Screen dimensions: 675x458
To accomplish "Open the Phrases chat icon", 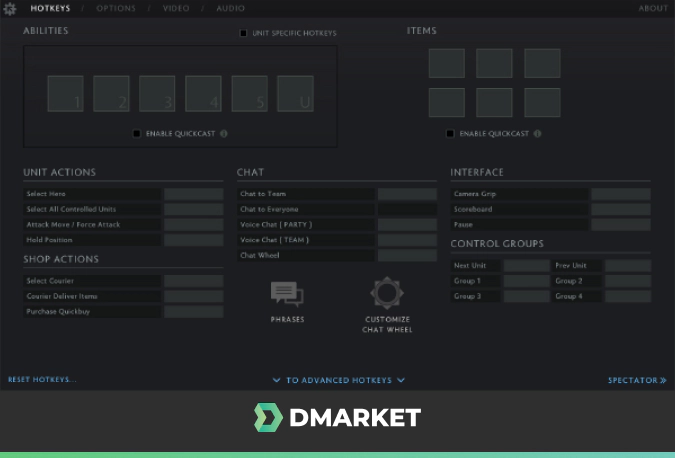I will (287, 294).
